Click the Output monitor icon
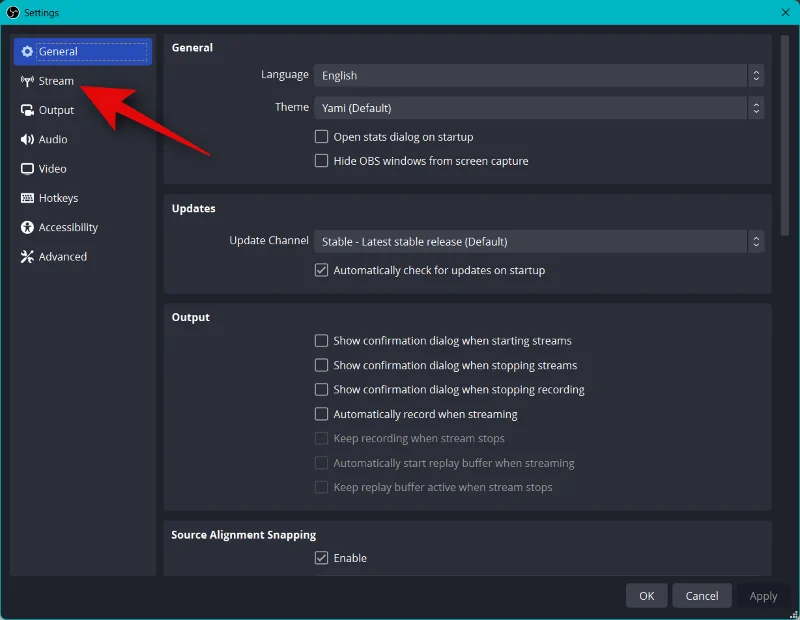This screenshot has height=620, width=800. click(x=27, y=110)
